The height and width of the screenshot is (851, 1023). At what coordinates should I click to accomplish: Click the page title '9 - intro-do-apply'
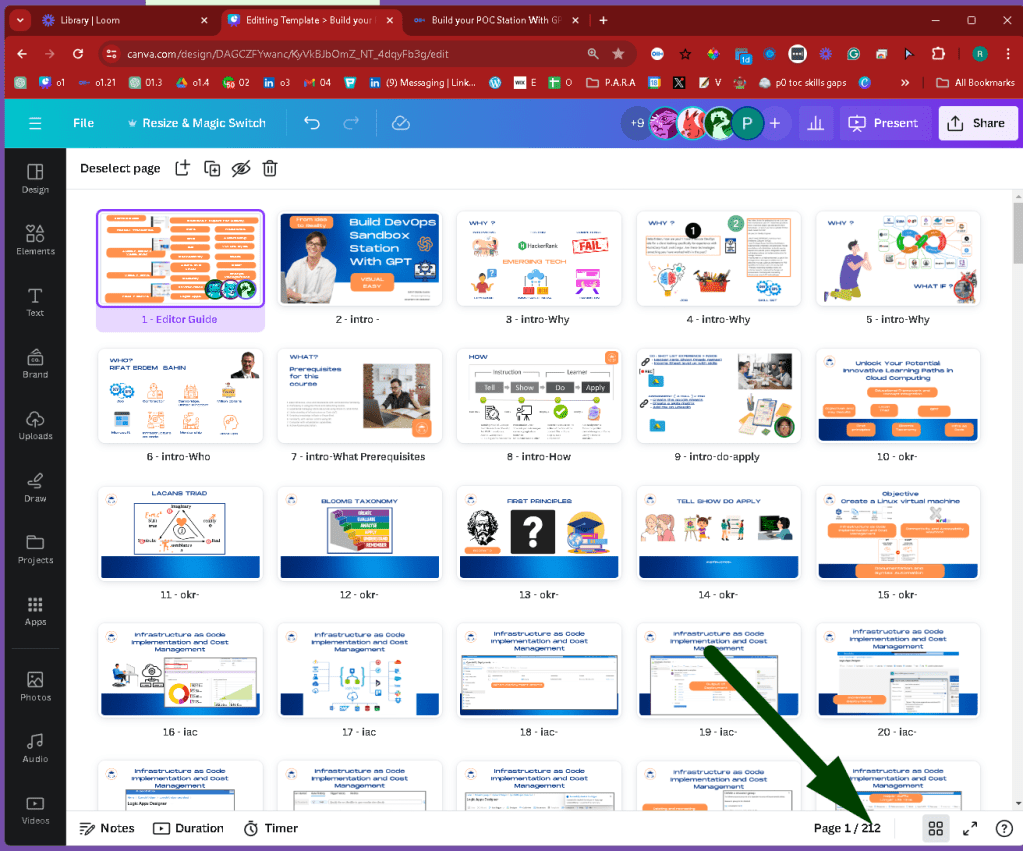[717, 457]
